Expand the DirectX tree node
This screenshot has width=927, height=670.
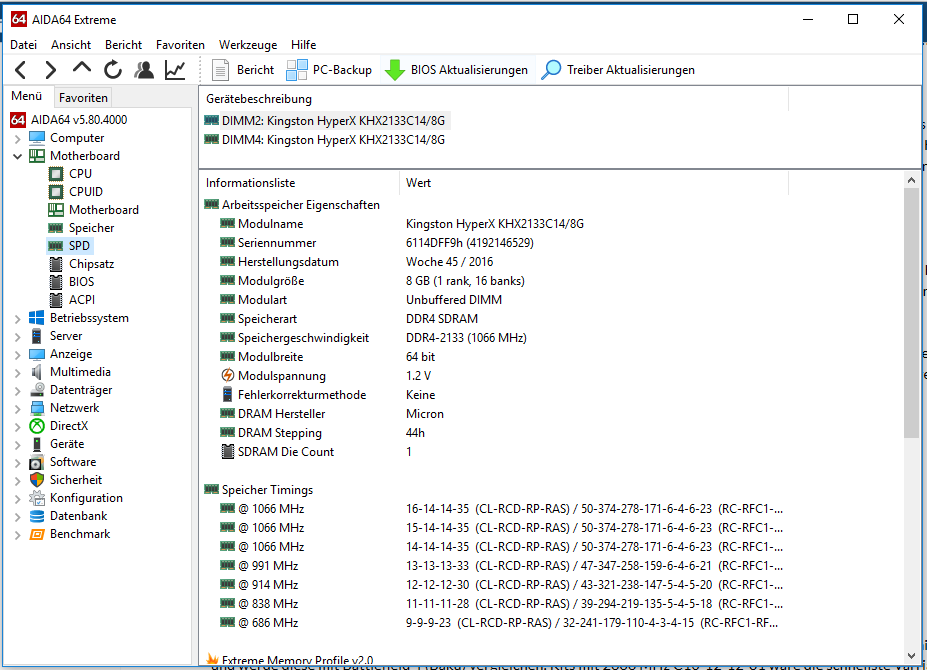tap(17, 427)
